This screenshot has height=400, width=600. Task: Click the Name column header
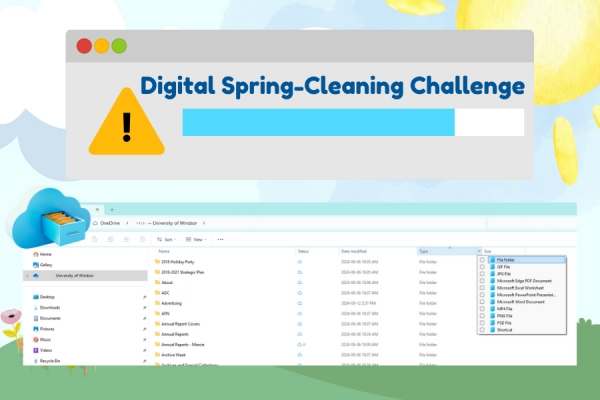point(164,251)
